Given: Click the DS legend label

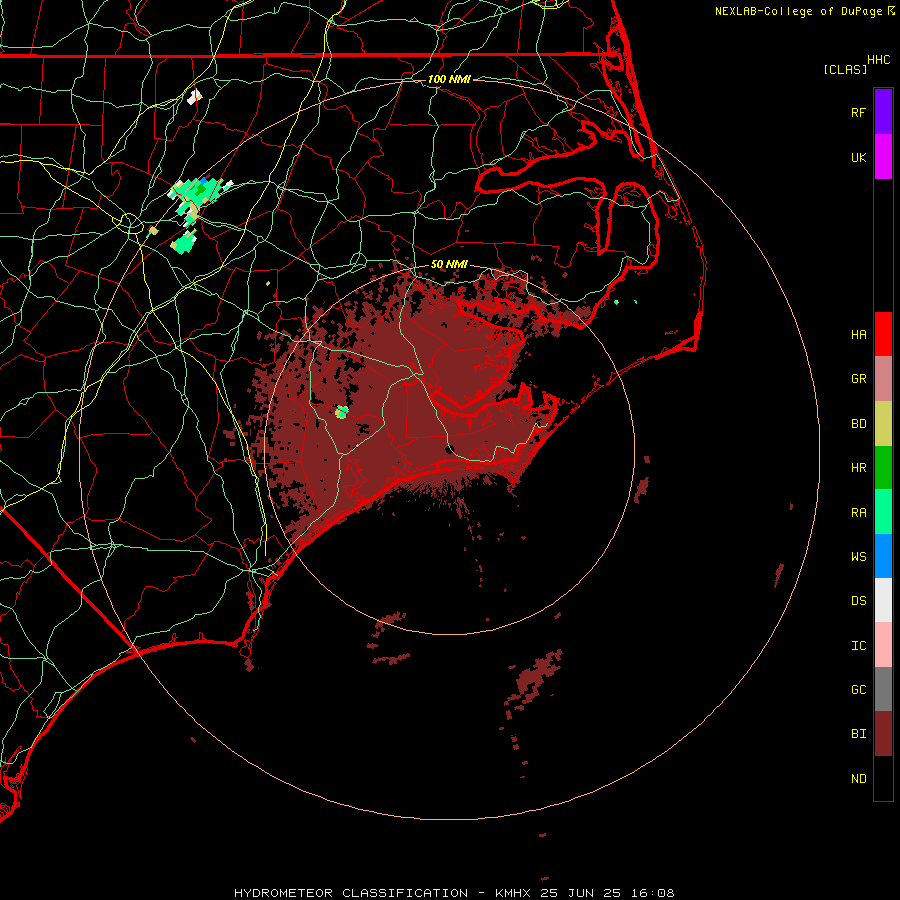Looking at the screenshot, I should pyautogui.click(x=858, y=601).
